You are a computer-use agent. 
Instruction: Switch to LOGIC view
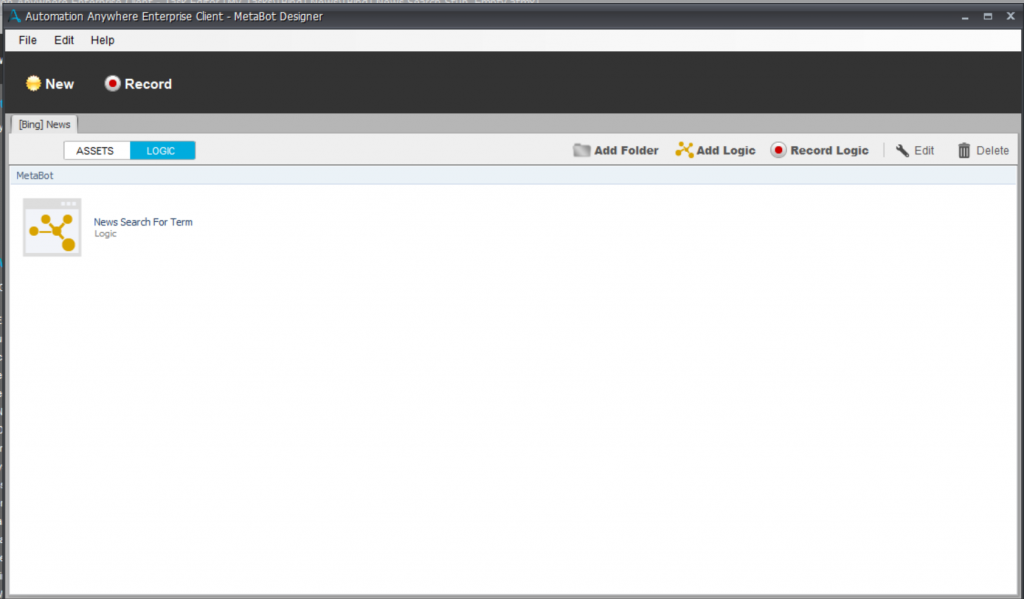[x=162, y=151]
